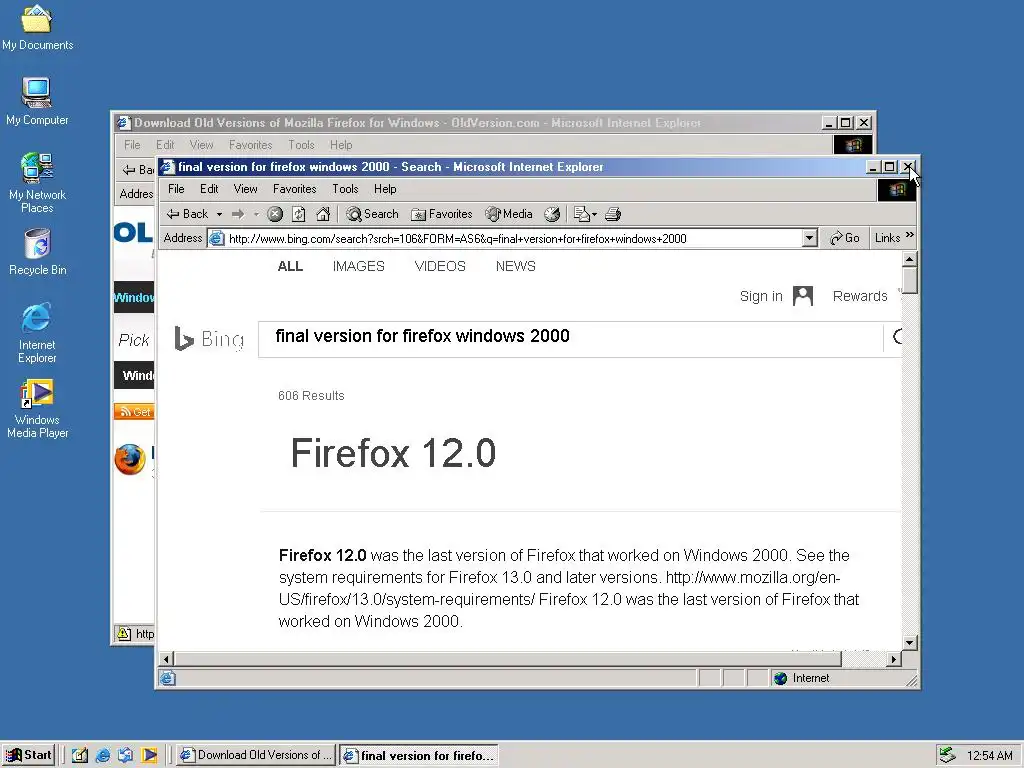Image resolution: width=1024 pixels, height=768 pixels.
Task: Stop page loading with Stop icon
Action: [x=275, y=214]
